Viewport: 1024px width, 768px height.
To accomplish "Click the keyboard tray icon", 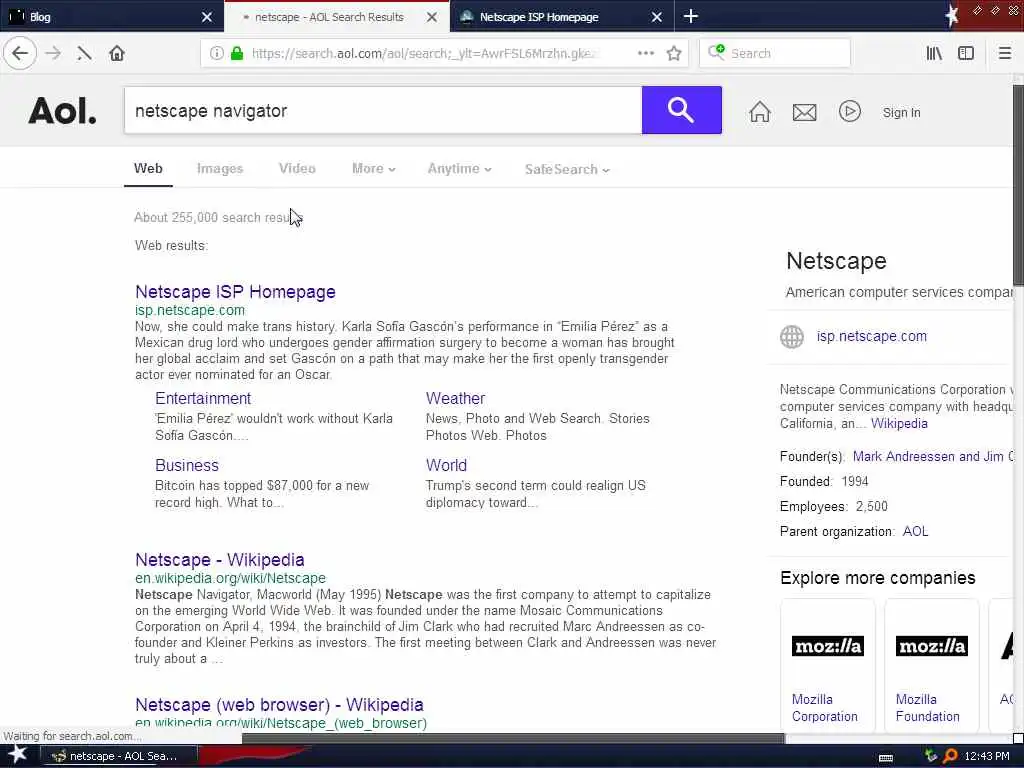I will click(886, 757).
